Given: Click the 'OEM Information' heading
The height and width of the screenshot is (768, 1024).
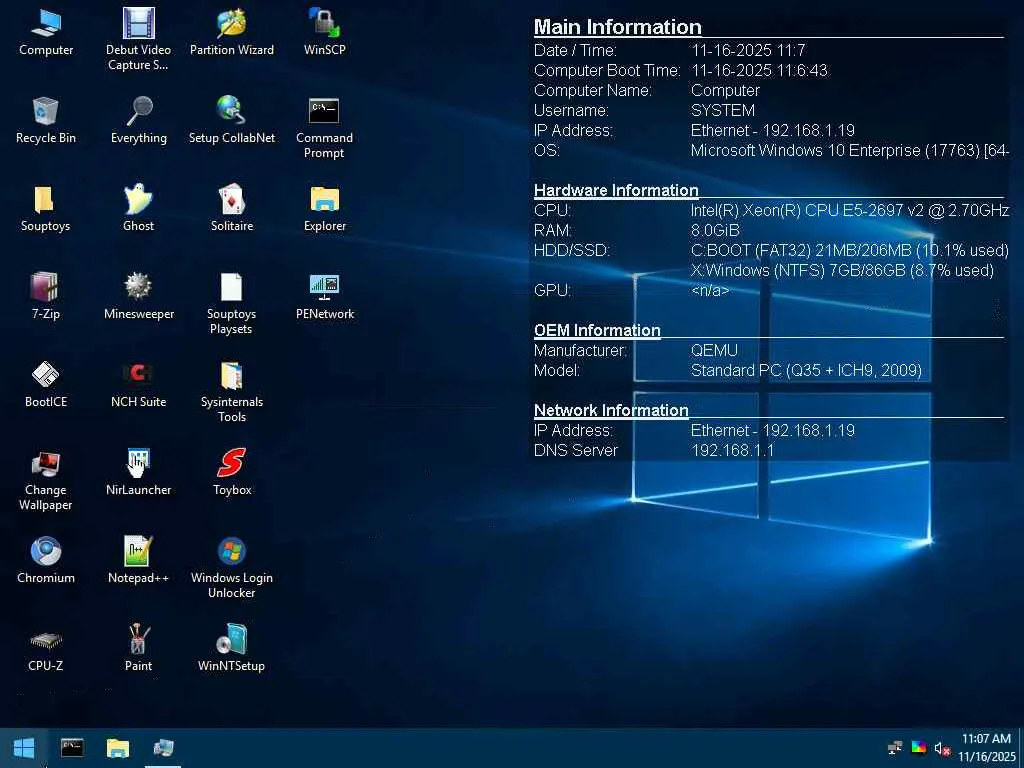Looking at the screenshot, I should point(597,330).
